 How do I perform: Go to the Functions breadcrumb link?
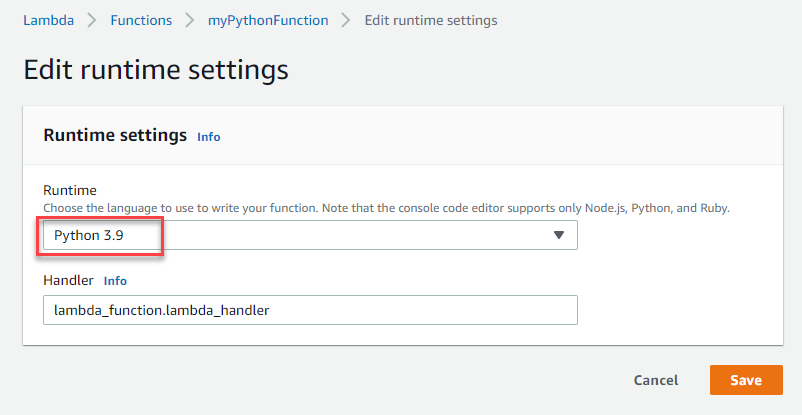(x=141, y=20)
